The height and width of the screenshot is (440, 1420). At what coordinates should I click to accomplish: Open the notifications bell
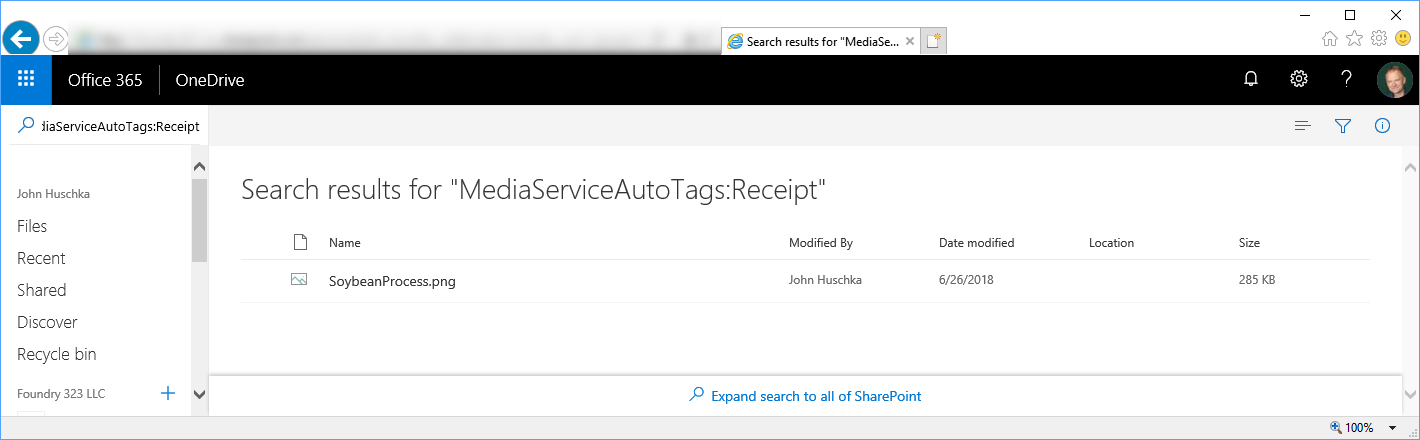pyautogui.click(x=1250, y=79)
